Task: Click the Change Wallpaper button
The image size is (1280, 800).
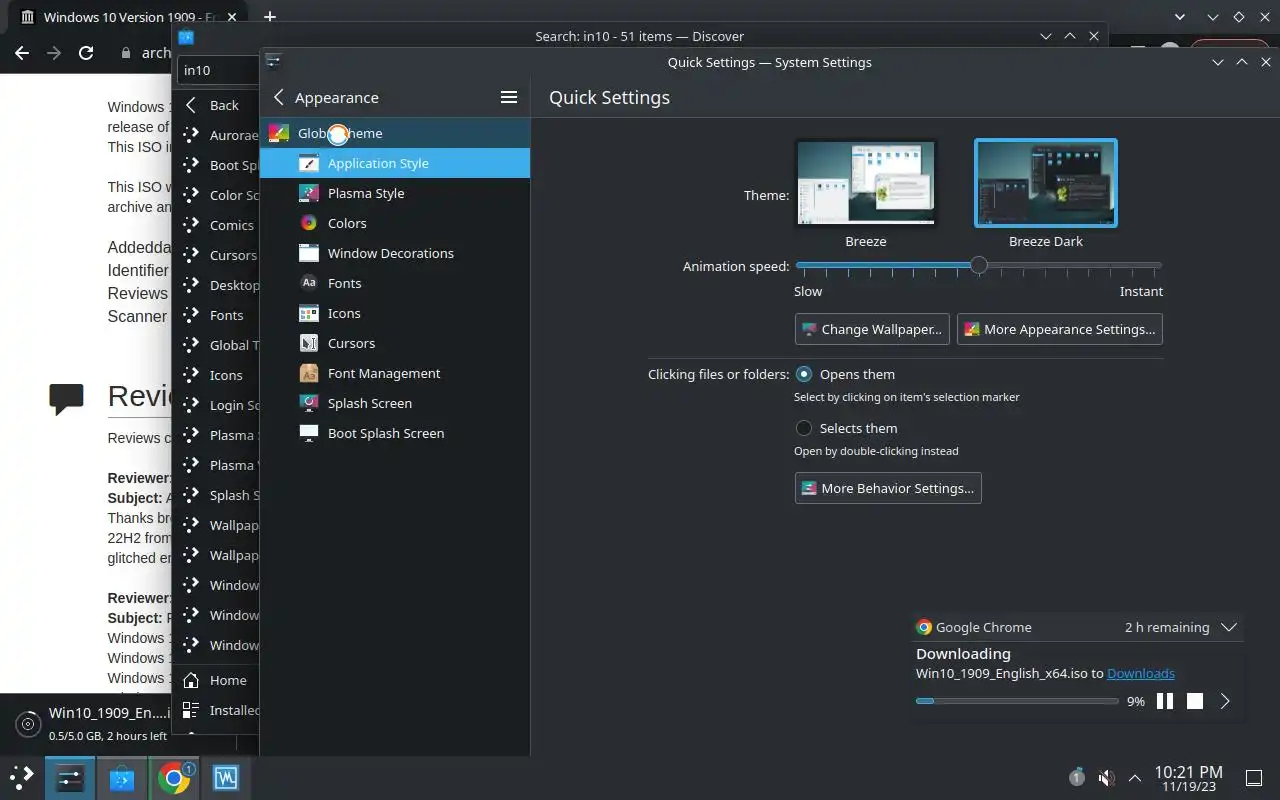Action: click(872, 329)
